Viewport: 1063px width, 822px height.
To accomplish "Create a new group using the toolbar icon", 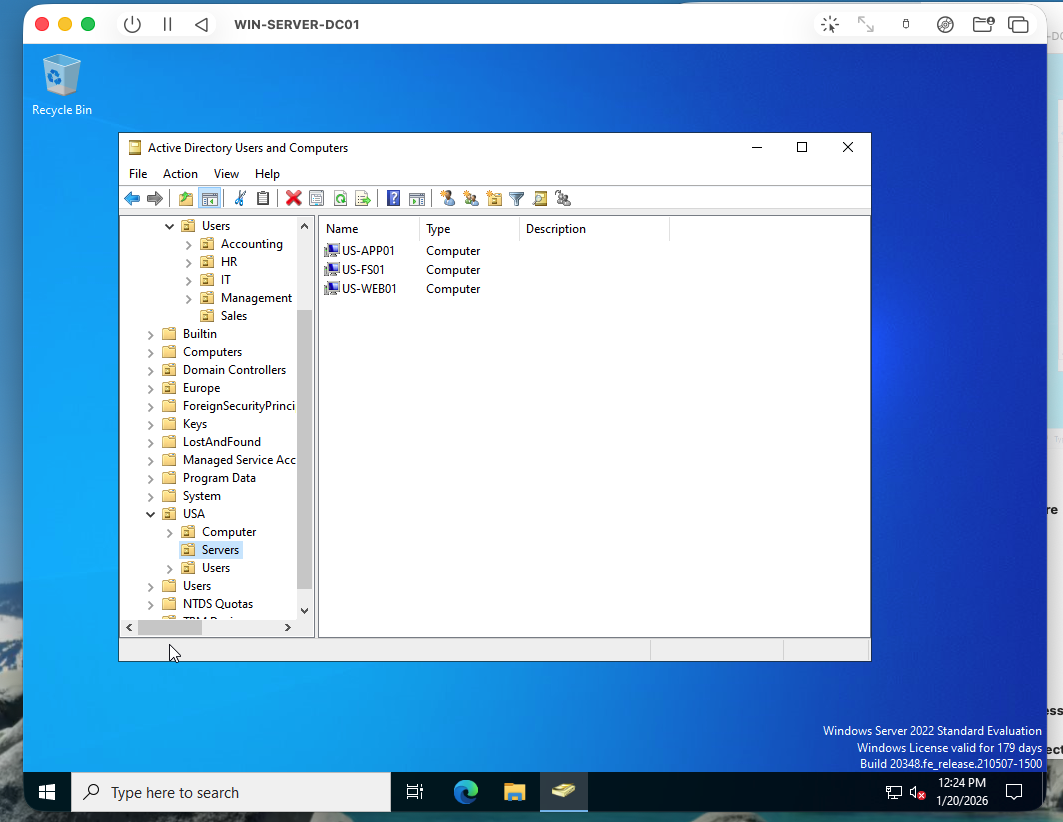I will tap(470, 198).
